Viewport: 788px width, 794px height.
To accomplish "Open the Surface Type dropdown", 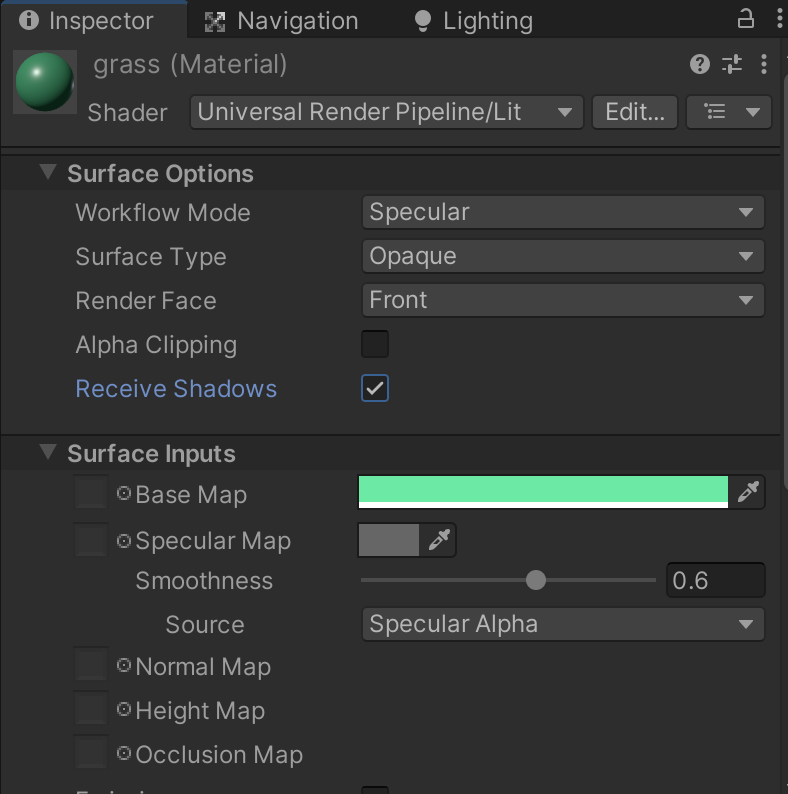I will pyautogui.click(x=563, y=256).
